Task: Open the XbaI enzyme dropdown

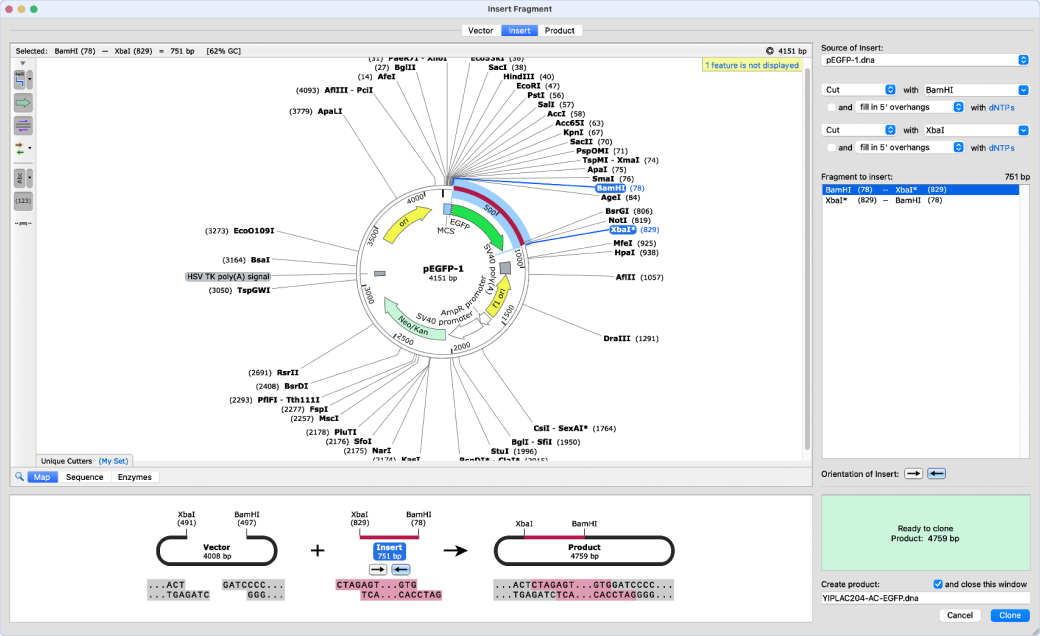Action: [x=977, y=130]
